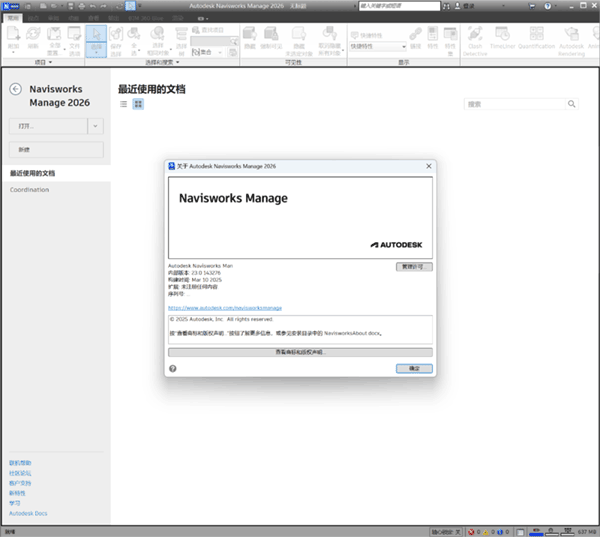Expand the quick access toolbar customize arrow
Viewport: 600px width, 537px height.
click(x=139, y=6)
